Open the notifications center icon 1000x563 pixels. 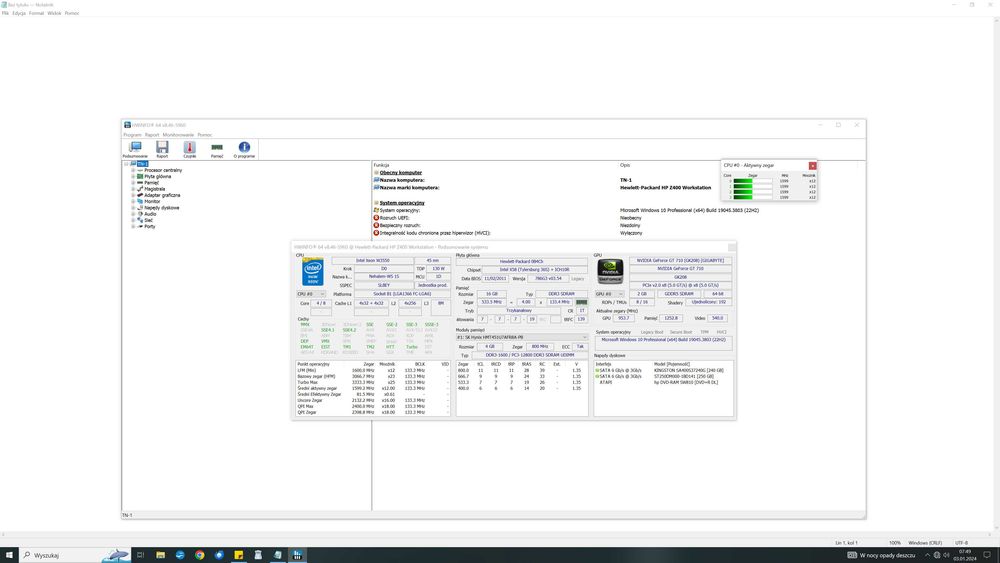click(987, 555)
